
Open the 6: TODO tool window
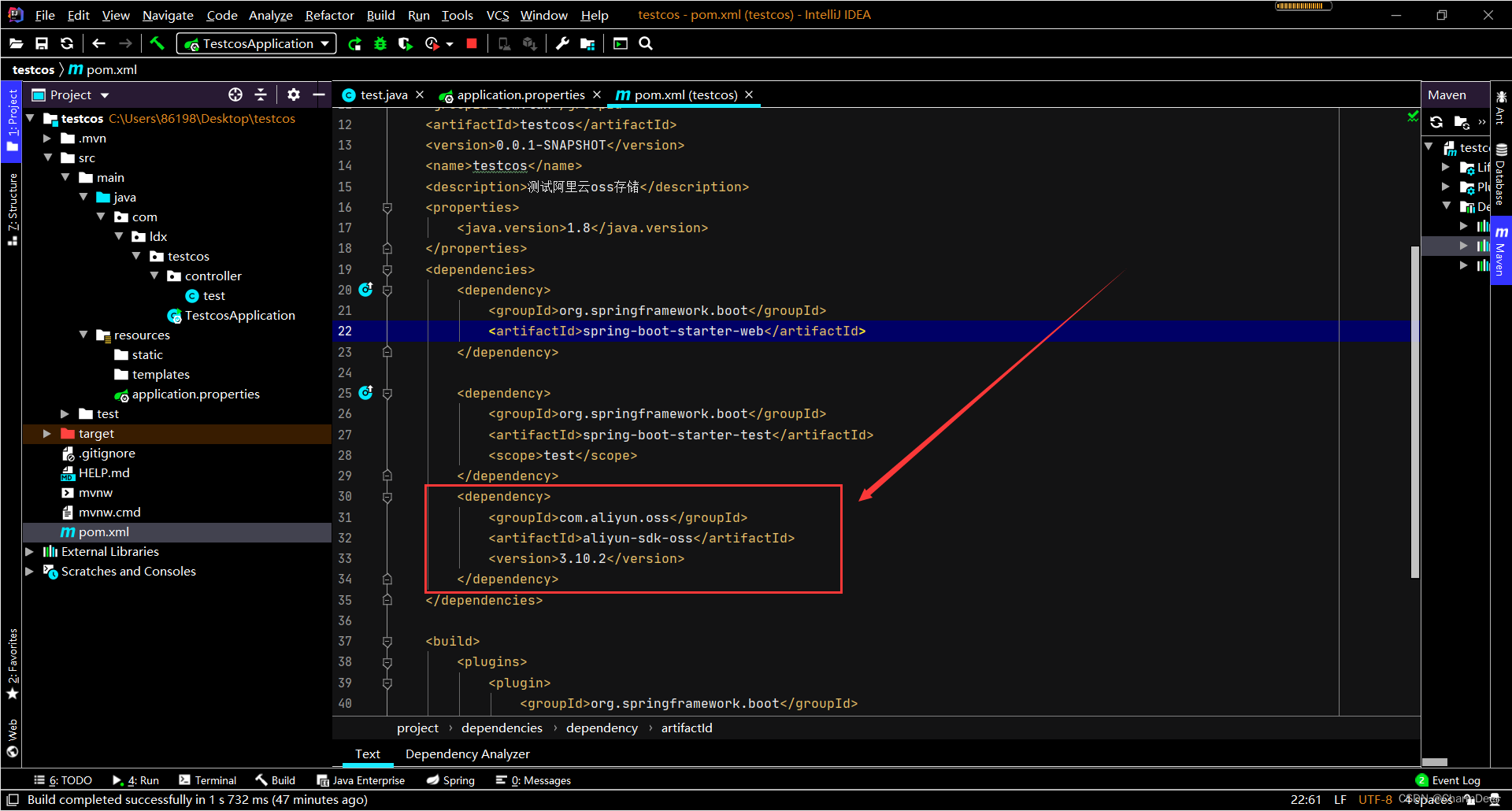click(63, 780)
